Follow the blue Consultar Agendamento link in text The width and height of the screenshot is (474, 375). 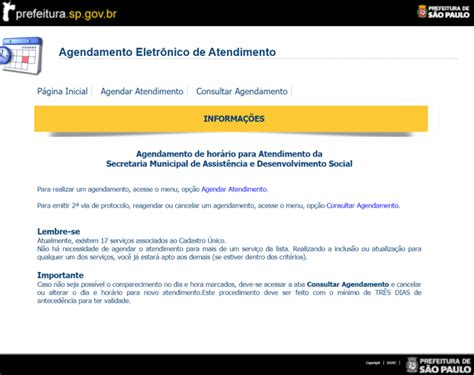click(x=362, y=206)
